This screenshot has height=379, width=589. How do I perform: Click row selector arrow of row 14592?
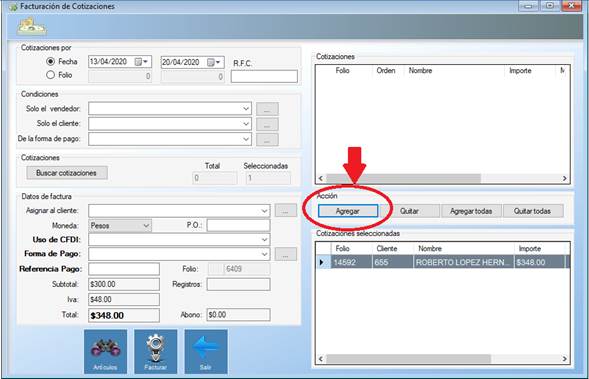323,262
